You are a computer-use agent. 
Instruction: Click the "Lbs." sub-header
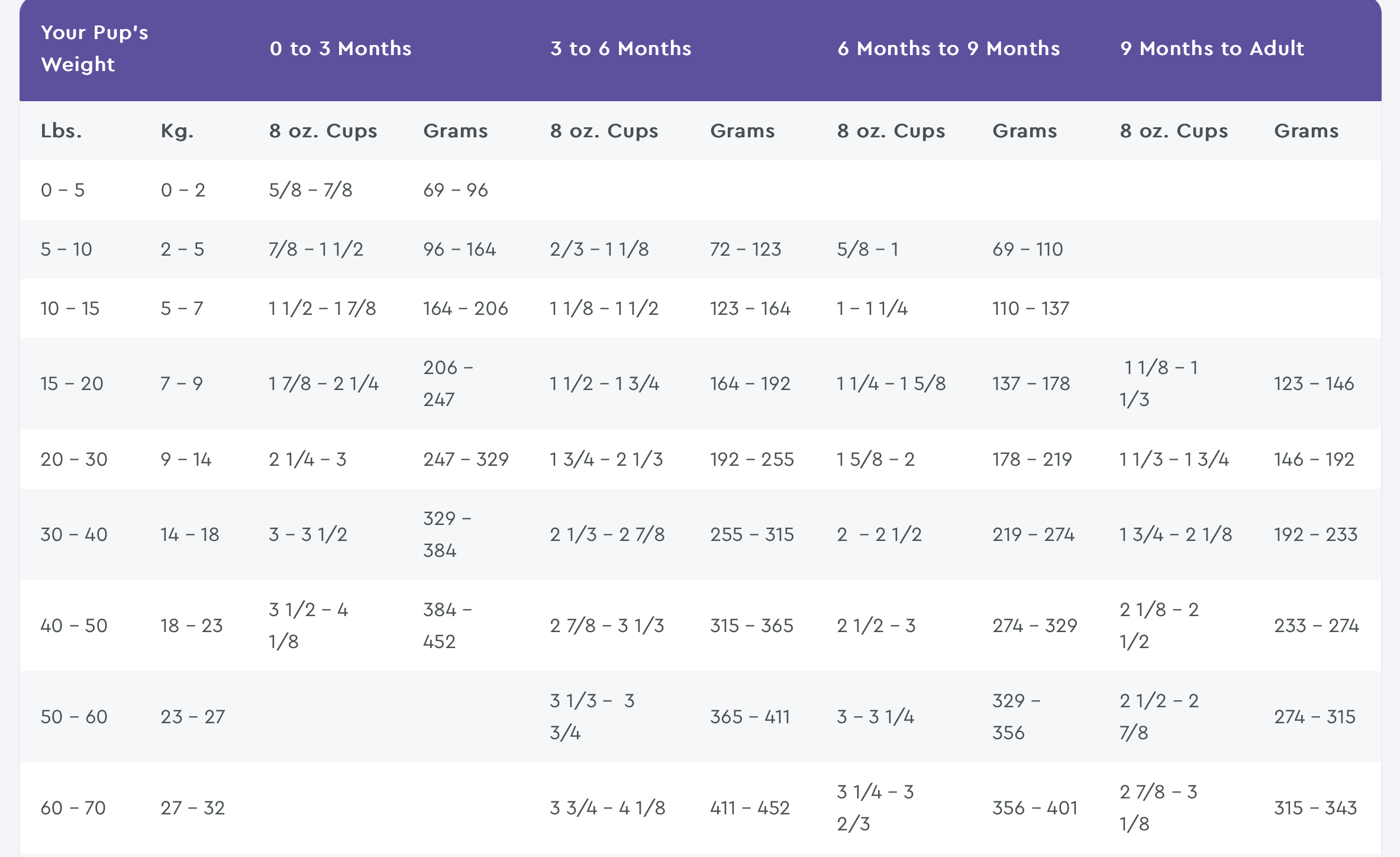tap(62, 131)
